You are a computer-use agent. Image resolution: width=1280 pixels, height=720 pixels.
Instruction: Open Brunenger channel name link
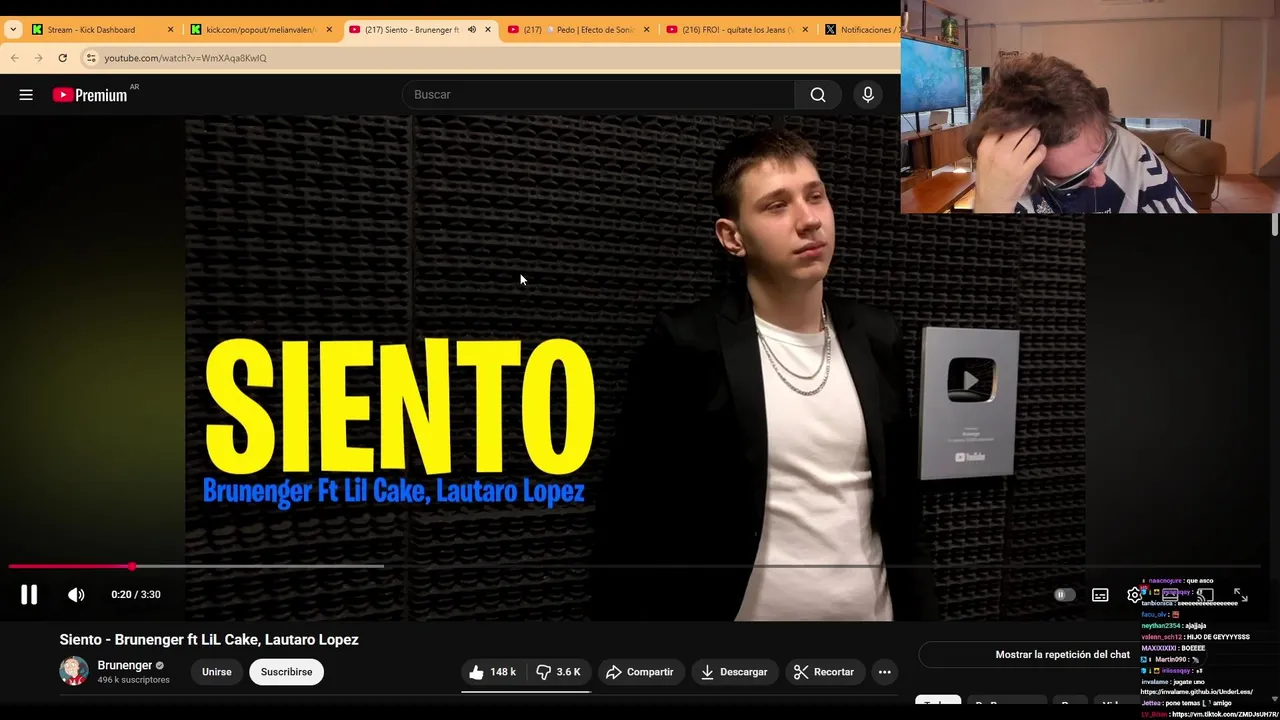(125, 665)
